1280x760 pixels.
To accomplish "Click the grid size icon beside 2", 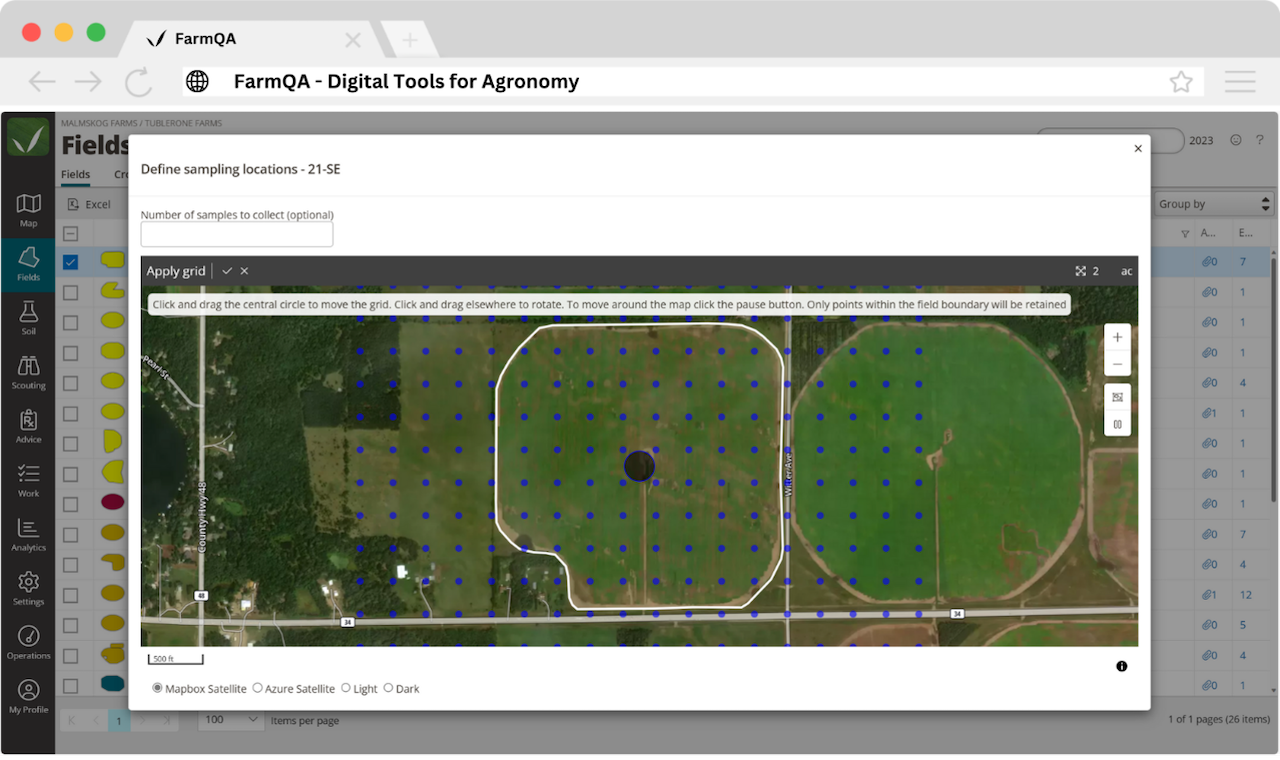I will pyautogui.click(x=1081, y=271).
